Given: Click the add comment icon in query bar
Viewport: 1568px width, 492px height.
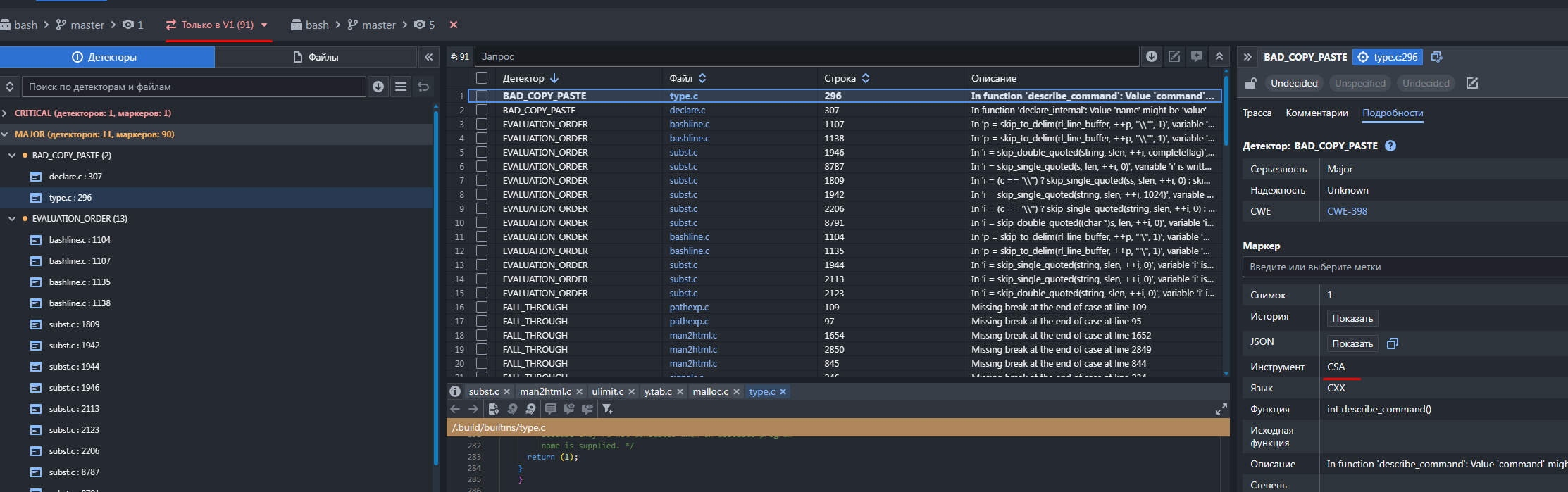Looking at the screenshot, I should [x=1196, y=56].
